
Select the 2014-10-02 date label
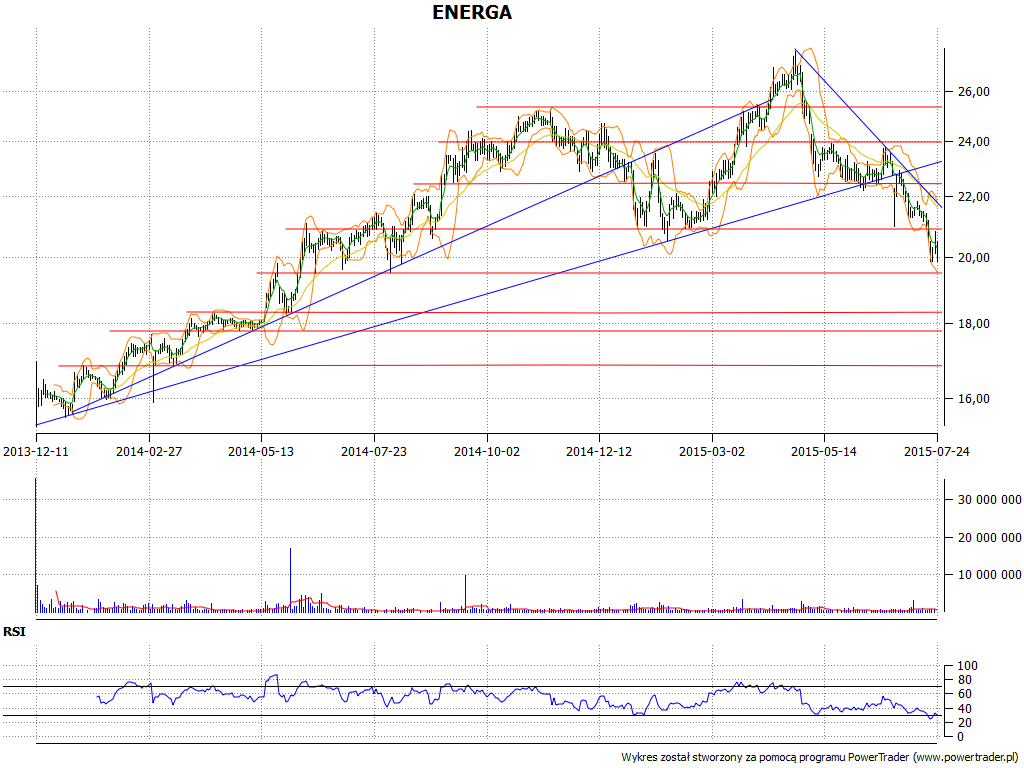point(487,451)
